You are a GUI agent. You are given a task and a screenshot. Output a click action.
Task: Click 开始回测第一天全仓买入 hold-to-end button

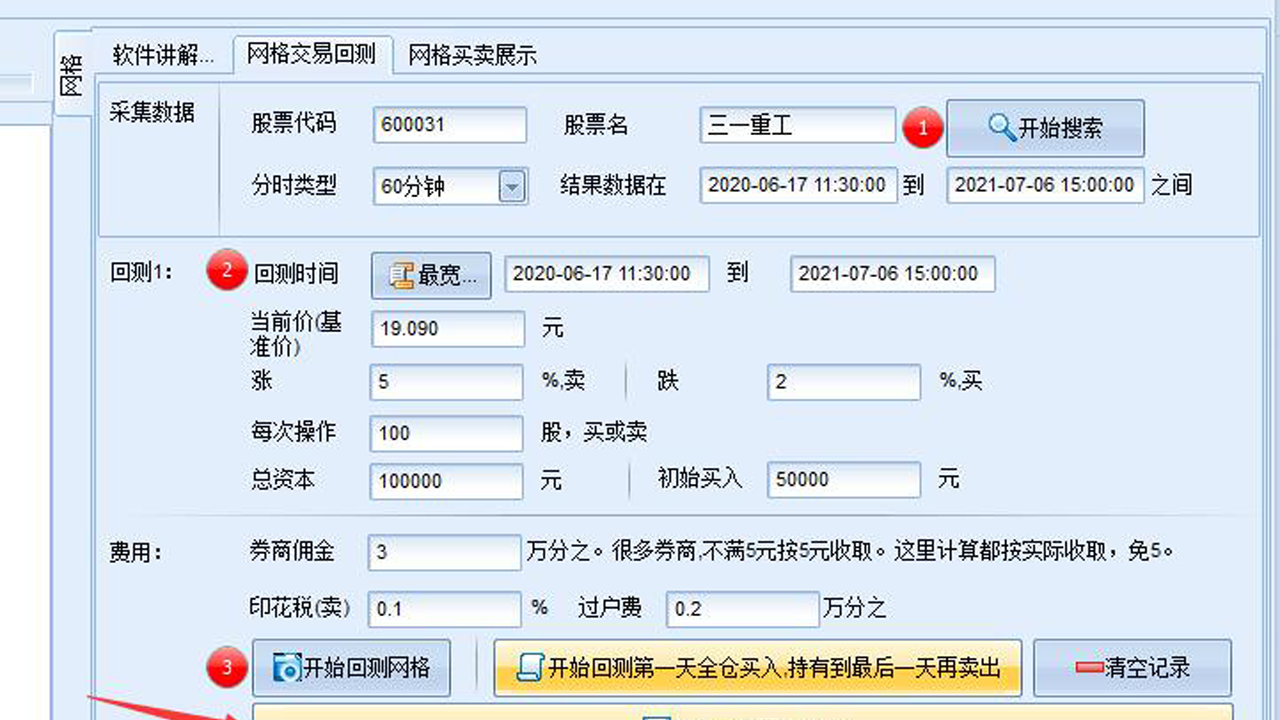click(x=758, y=668)
